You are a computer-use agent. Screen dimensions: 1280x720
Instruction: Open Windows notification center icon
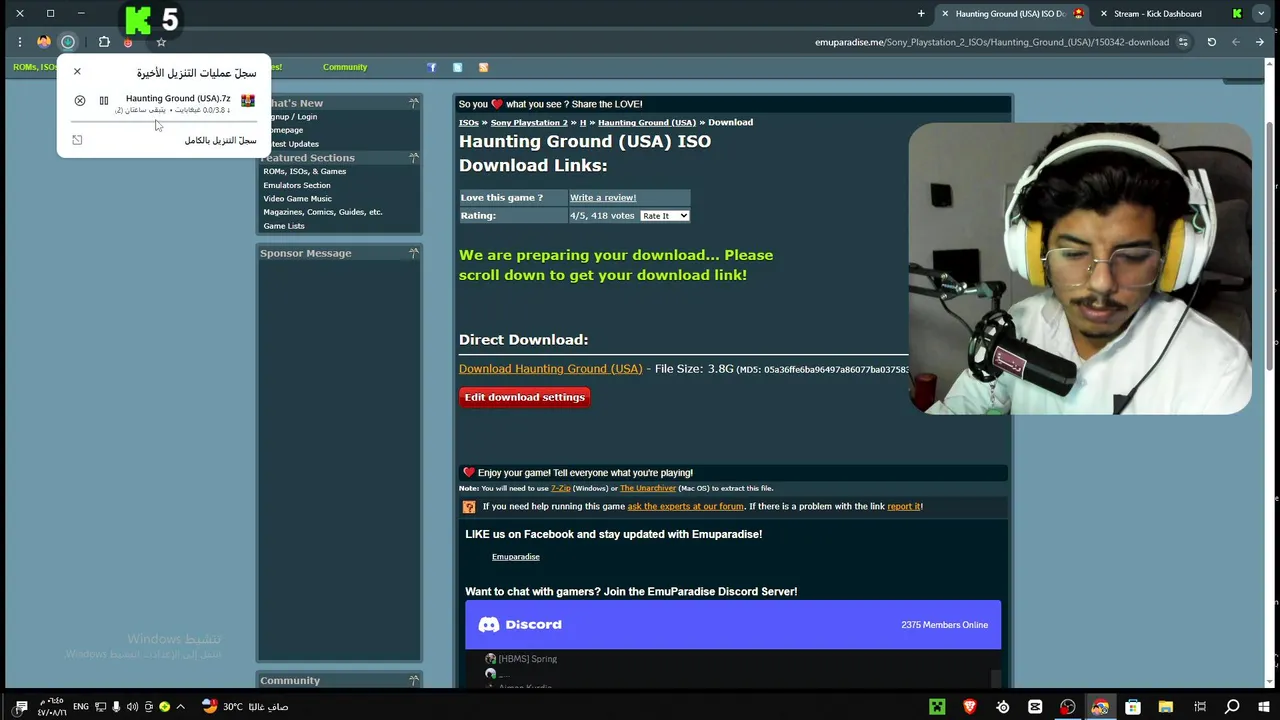[x=21, y=706]
